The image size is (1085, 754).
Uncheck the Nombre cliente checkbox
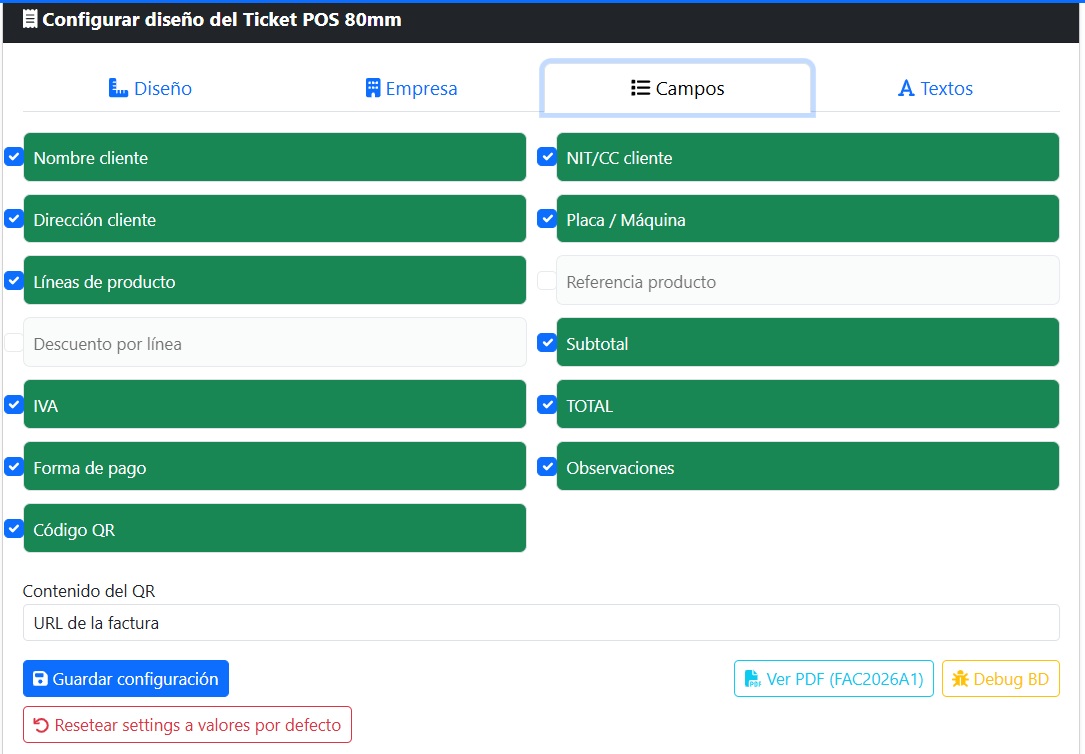click(x=14, y=157)
